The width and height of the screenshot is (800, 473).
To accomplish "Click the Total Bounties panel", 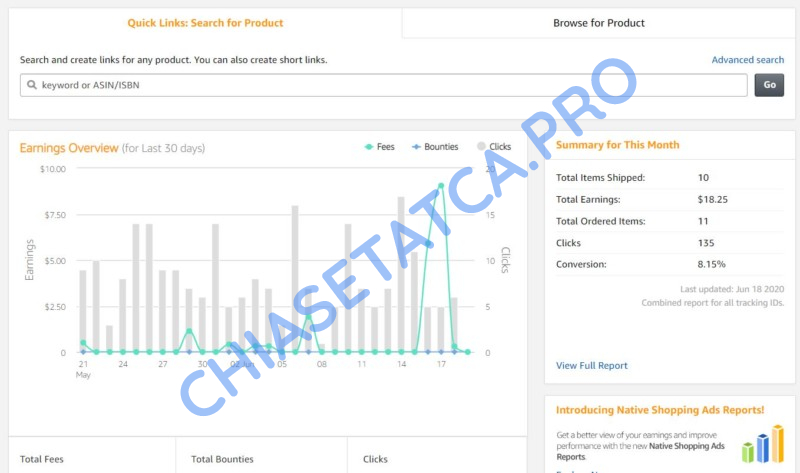I will pyautogui.click(x=262, y=458).
